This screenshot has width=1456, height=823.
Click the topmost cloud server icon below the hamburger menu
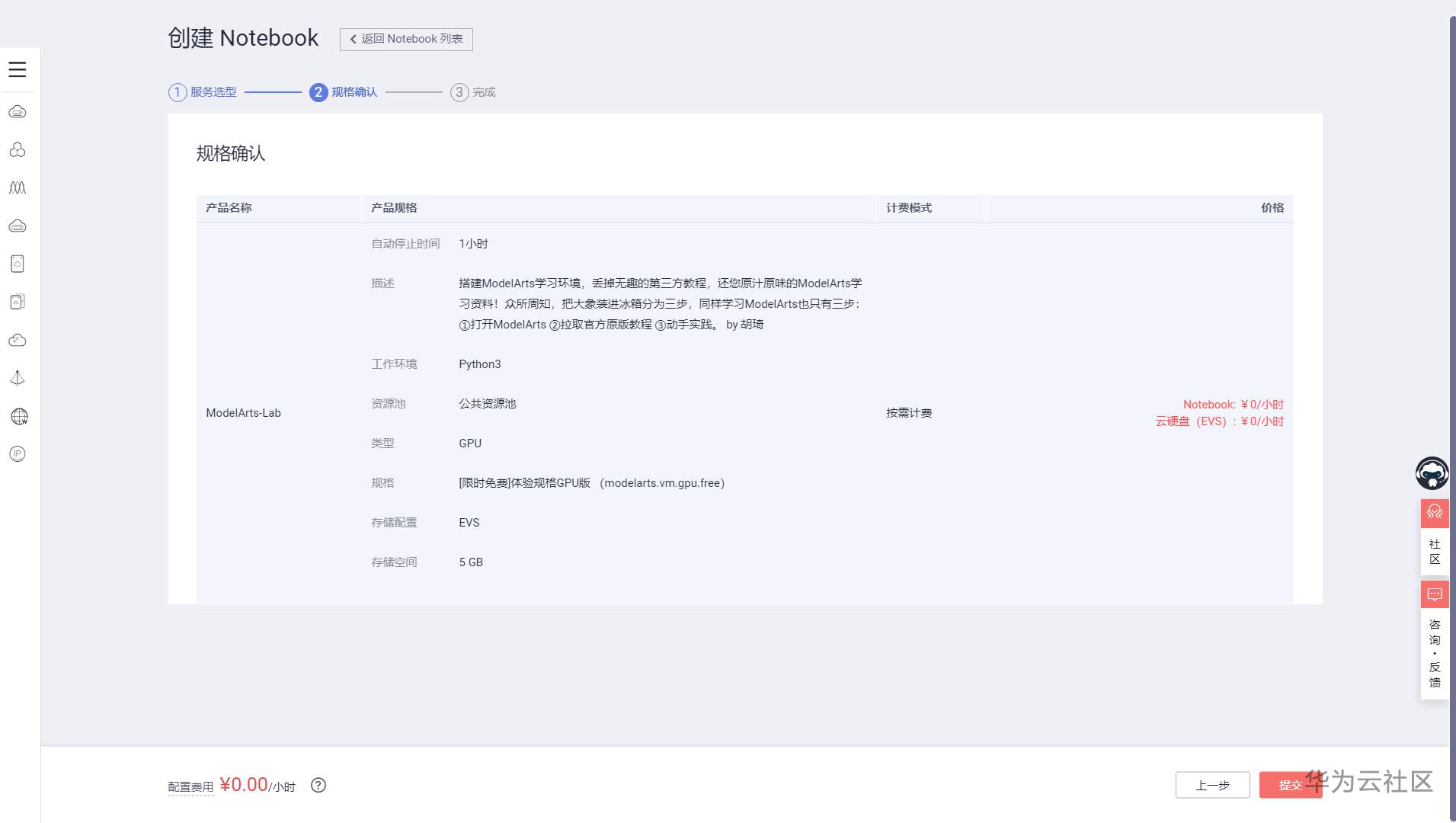(18, 112)
